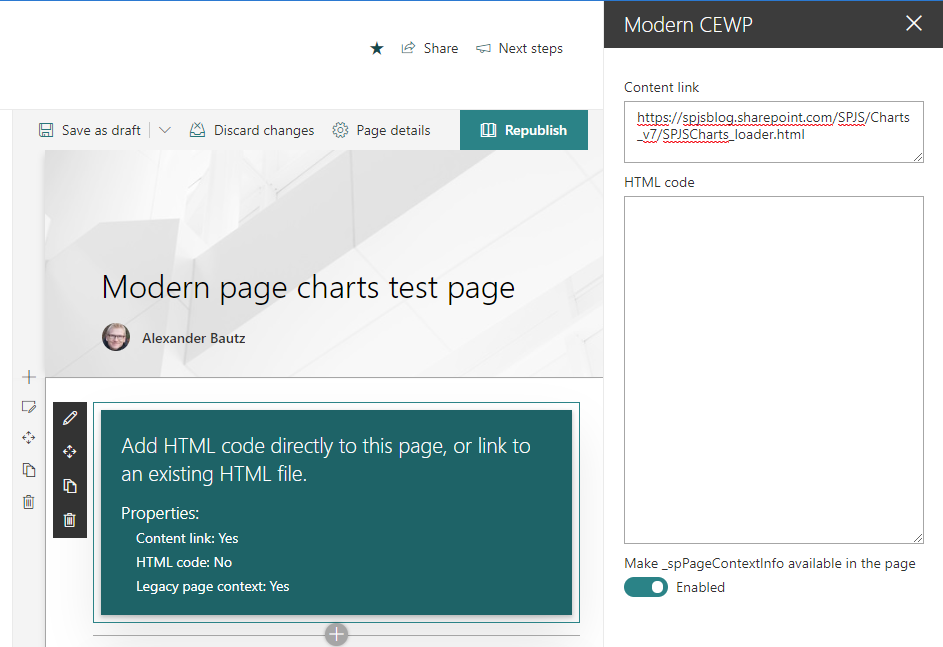Click the move web part icon in dark toolbar
Viewport: 943px width, 647px height.
69,452
